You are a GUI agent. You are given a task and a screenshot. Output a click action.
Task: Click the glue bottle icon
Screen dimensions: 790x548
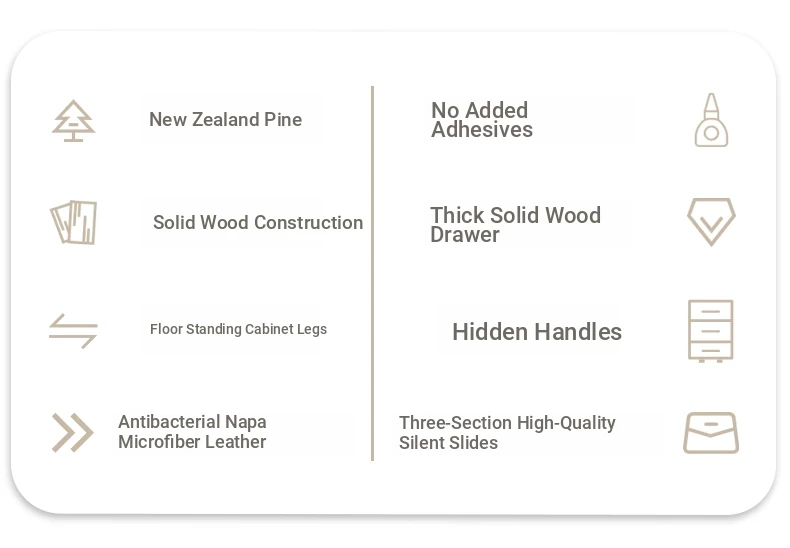[x=711, y=120]
